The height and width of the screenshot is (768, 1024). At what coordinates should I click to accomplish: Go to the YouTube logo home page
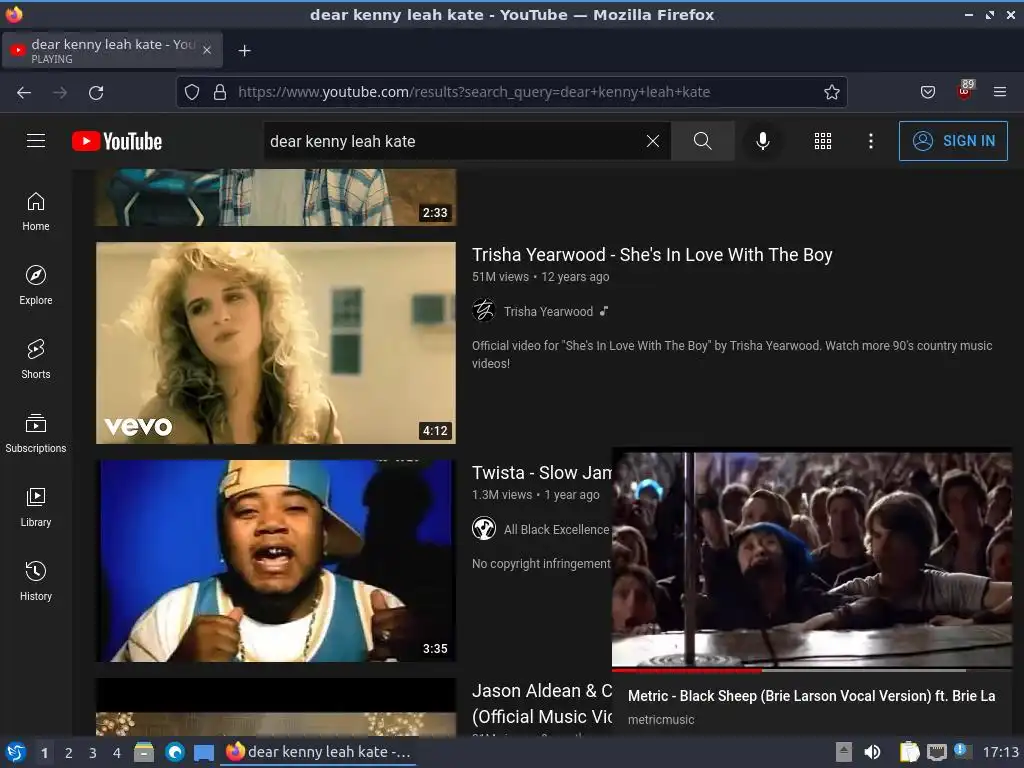pos(117,141)
